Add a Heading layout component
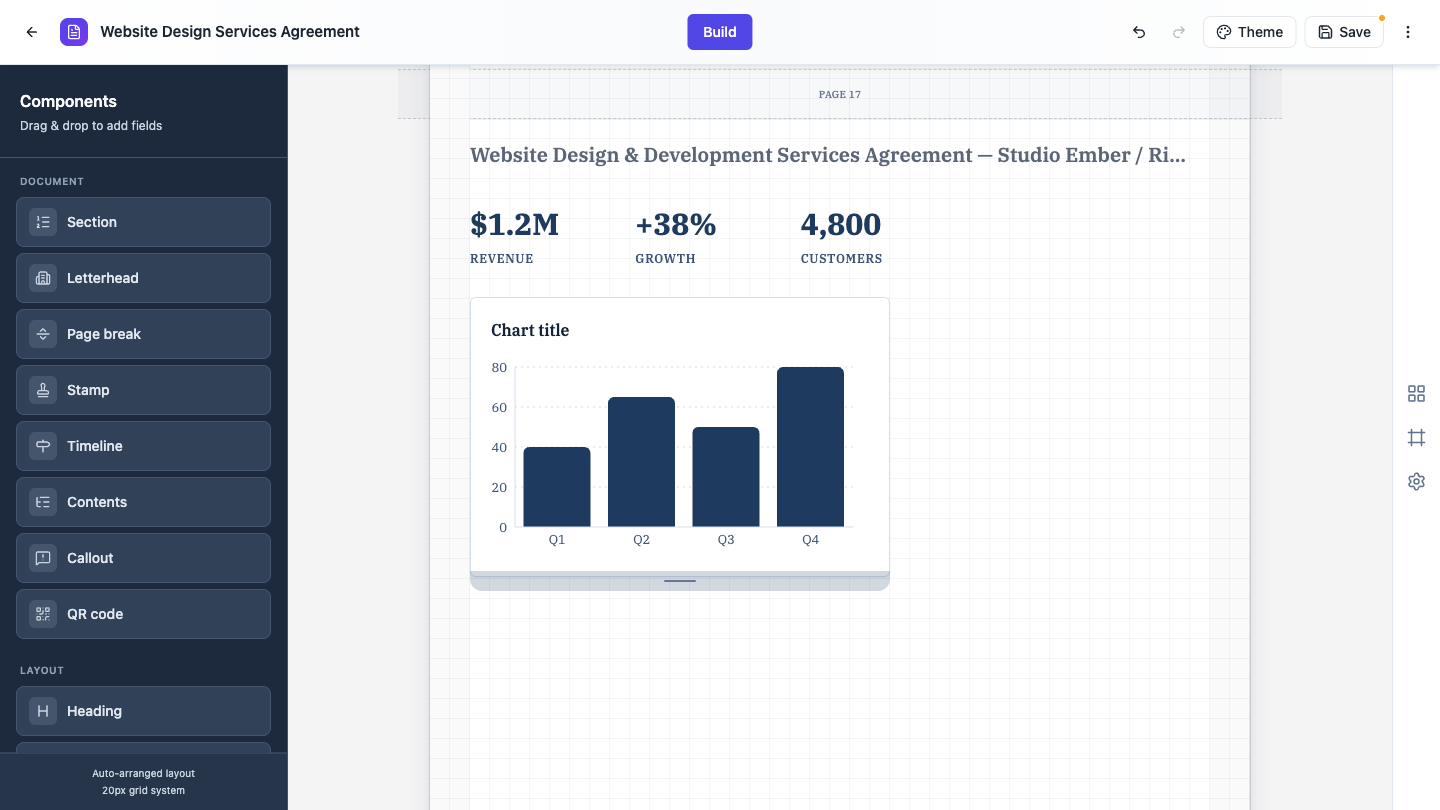The height and width of the screenshot is (810, 1440). coord(143,711)
